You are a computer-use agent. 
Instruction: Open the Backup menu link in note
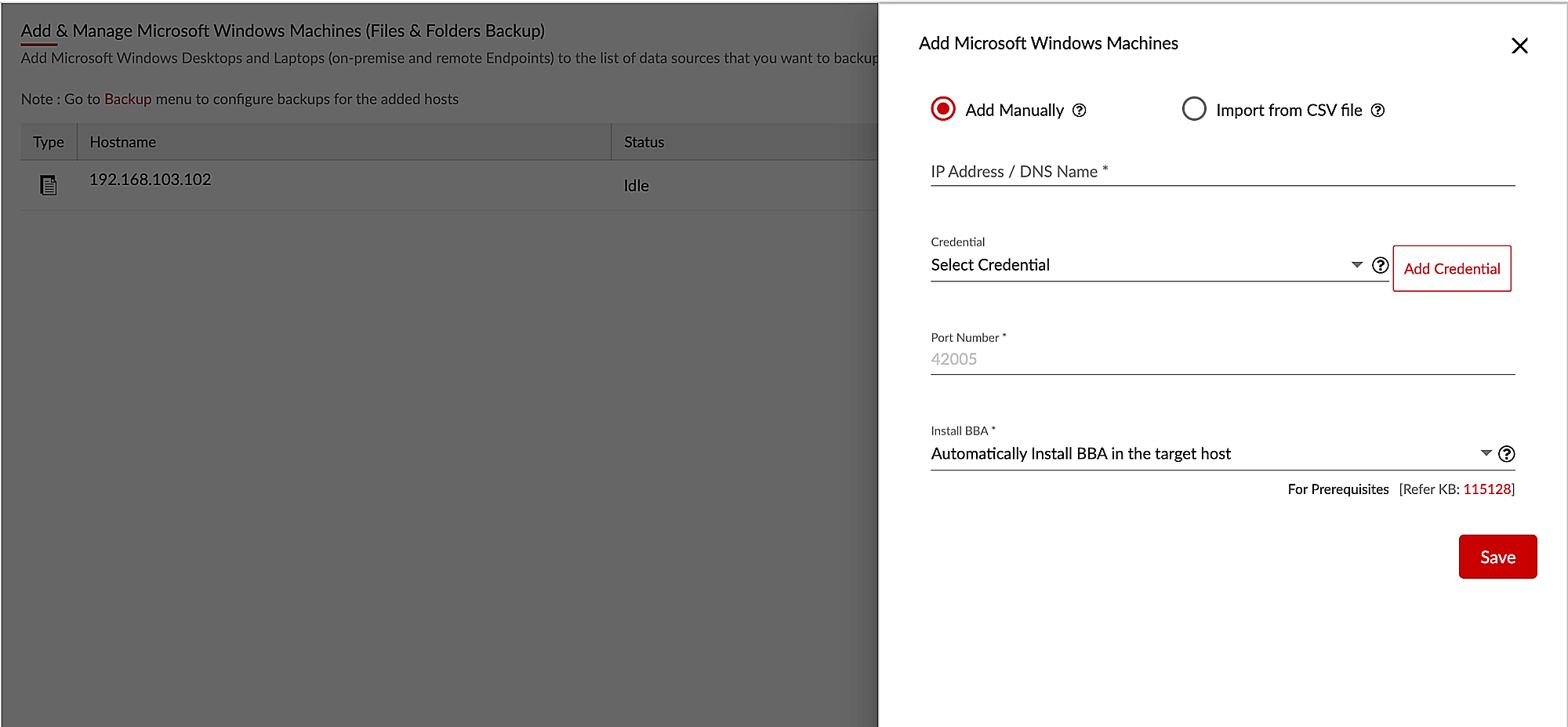[128, 100]
